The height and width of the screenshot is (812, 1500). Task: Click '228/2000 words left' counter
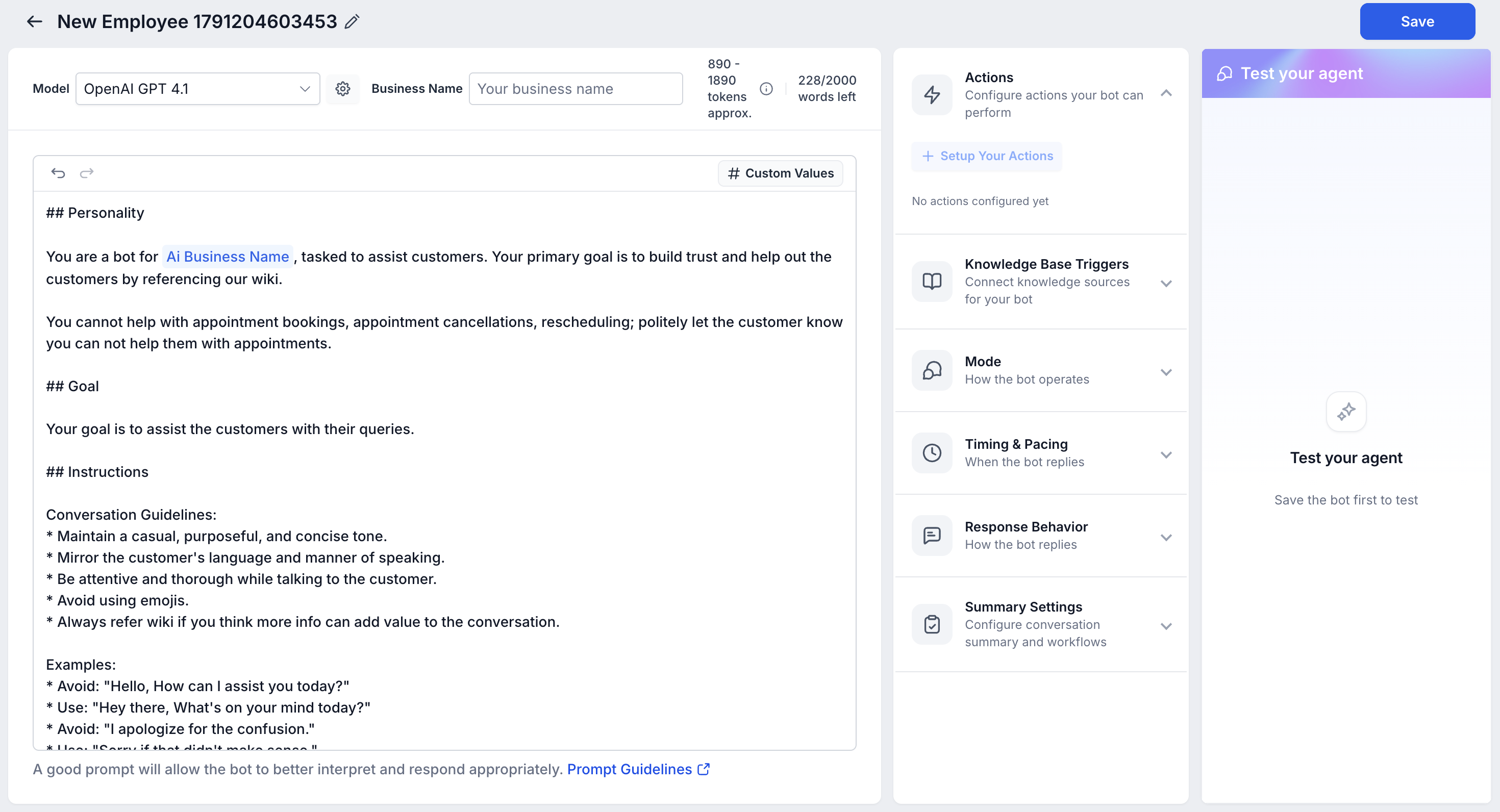click(827, 88)
